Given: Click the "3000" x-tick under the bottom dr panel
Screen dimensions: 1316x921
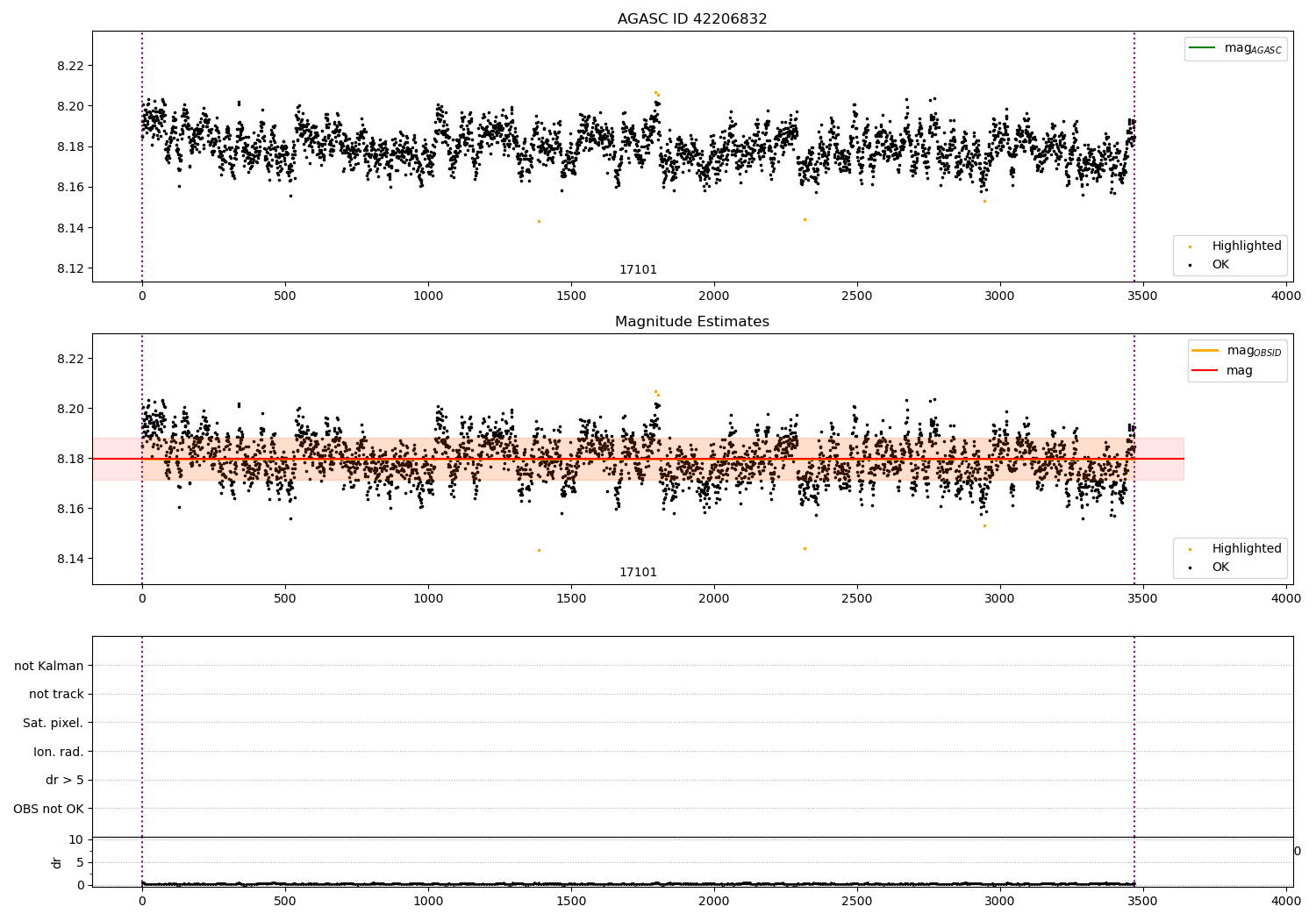Looking at the screenshot, I should click(x=1000, y=900).
